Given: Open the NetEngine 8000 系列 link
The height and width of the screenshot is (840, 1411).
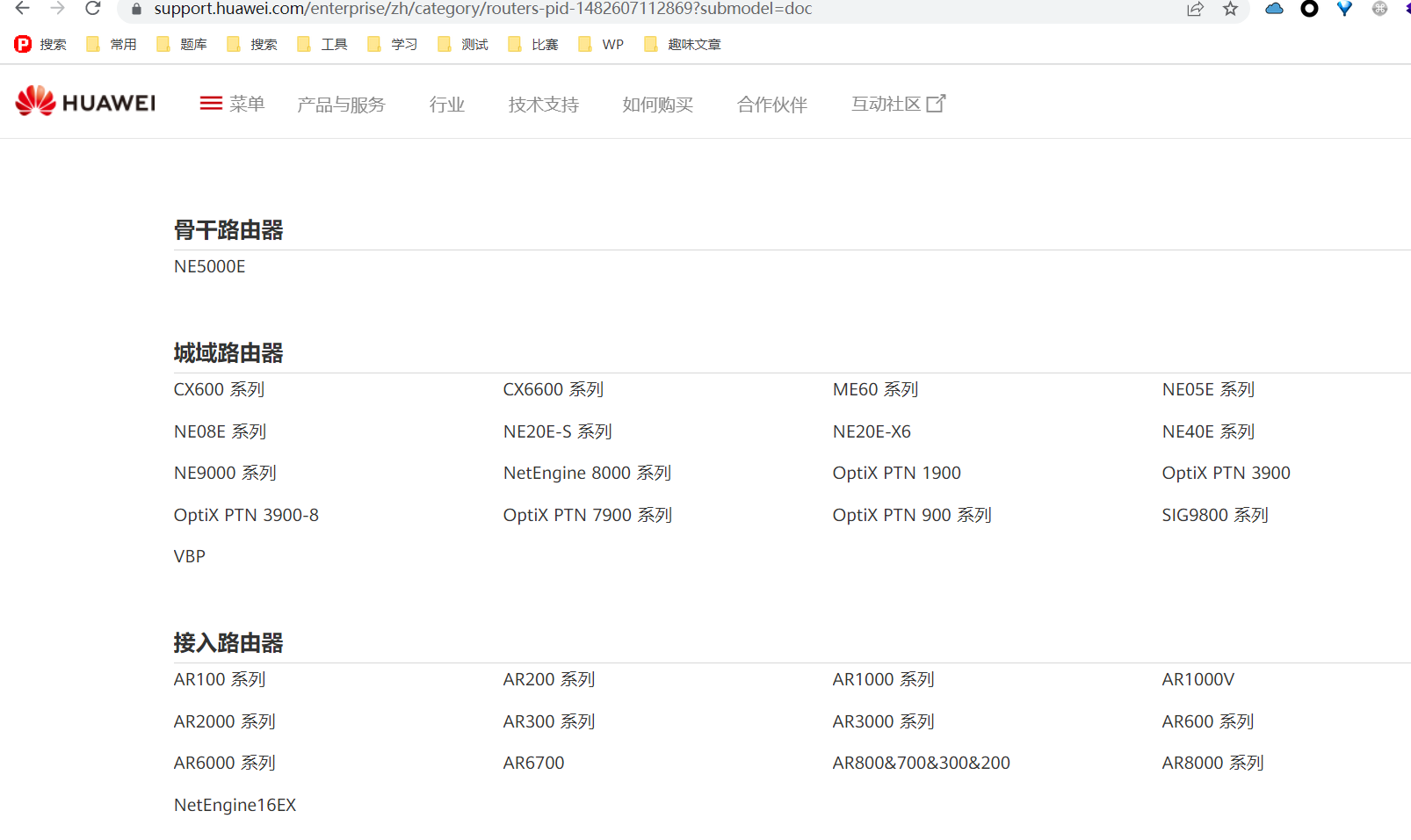Looking at the screenshot, I should tap(587, 473).
